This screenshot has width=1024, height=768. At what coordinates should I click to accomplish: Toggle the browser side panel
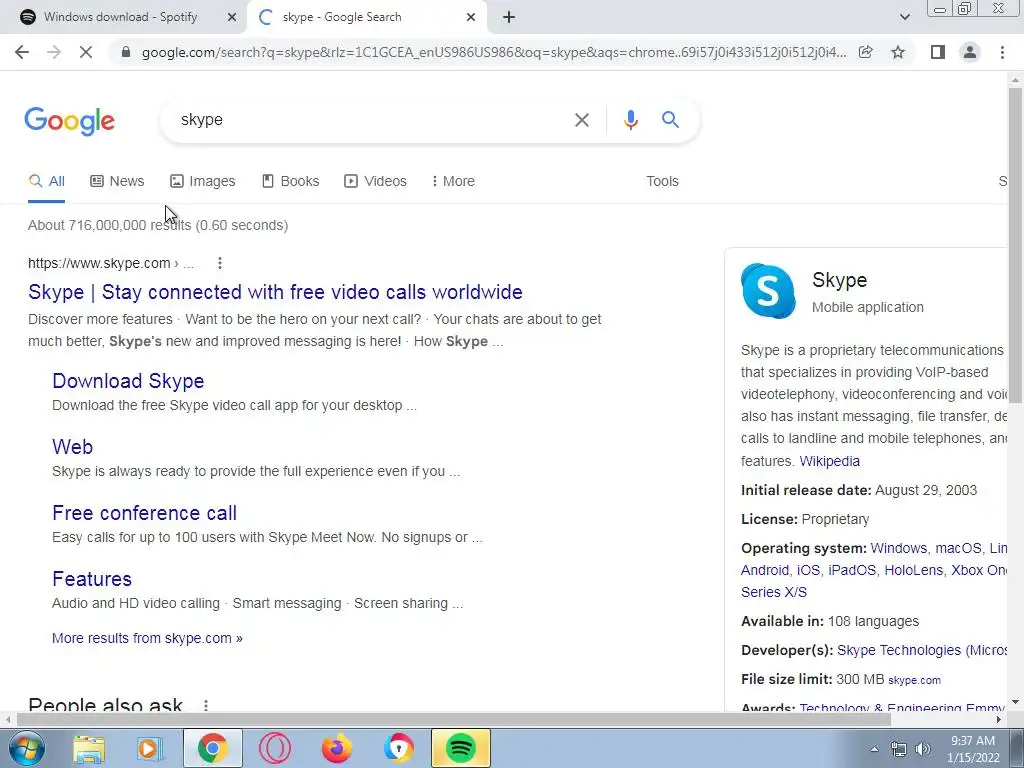coord(938,52)
